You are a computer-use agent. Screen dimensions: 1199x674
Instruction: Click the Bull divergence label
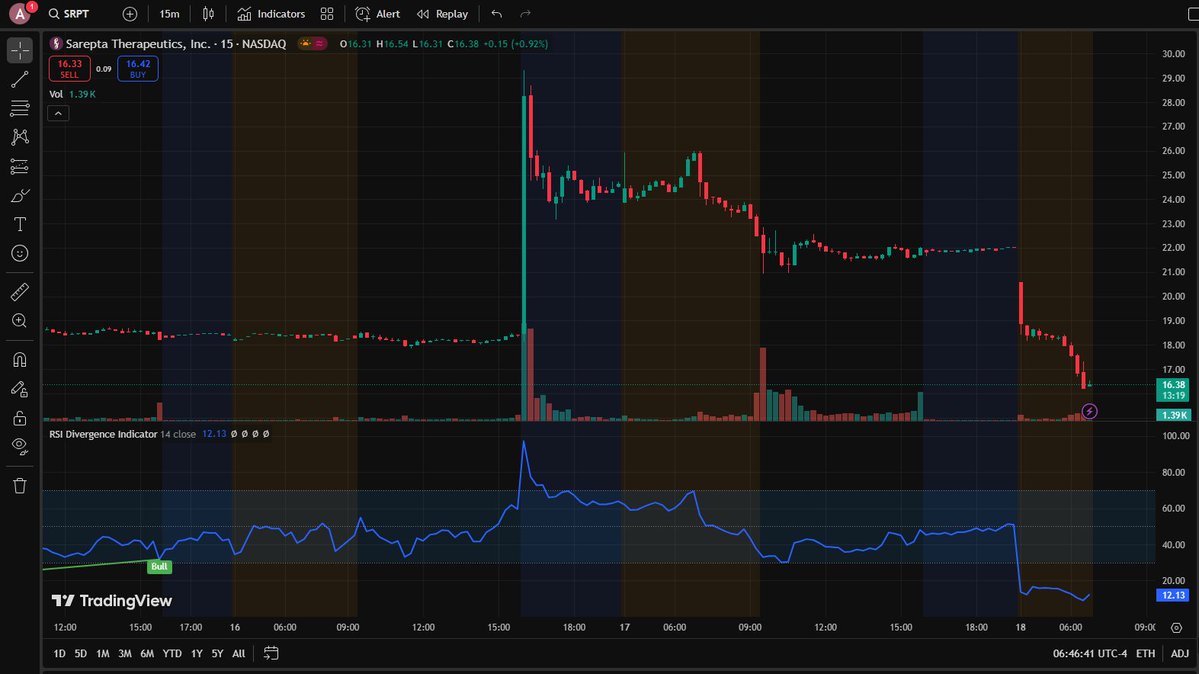(159, 567)
